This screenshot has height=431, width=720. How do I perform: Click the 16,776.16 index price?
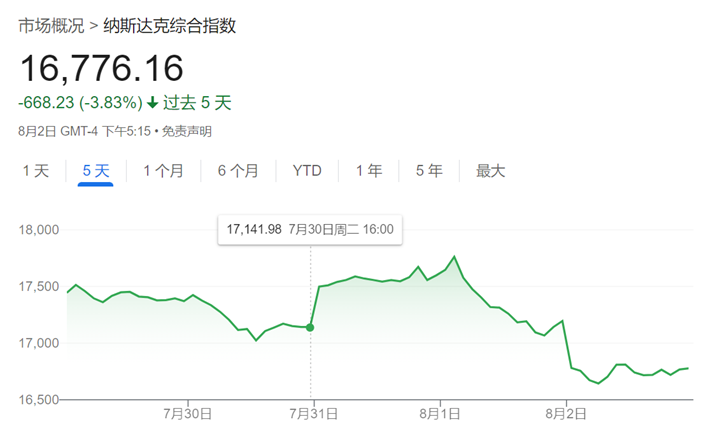coord(101,68)
